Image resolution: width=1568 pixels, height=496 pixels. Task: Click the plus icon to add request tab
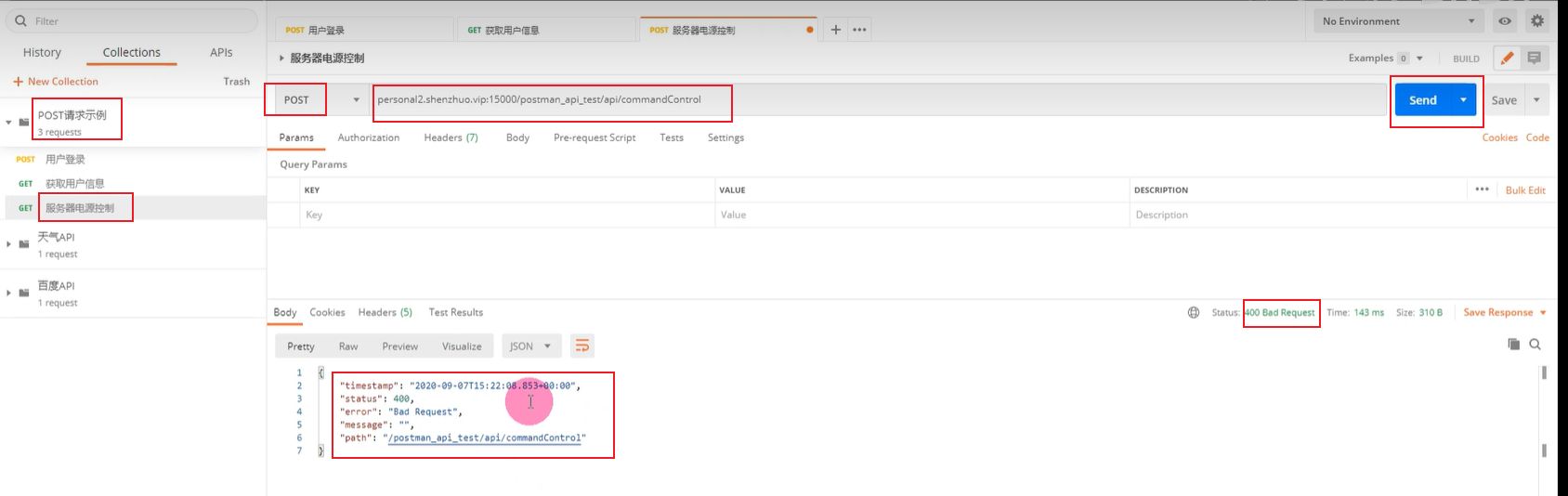coord(835,30)
